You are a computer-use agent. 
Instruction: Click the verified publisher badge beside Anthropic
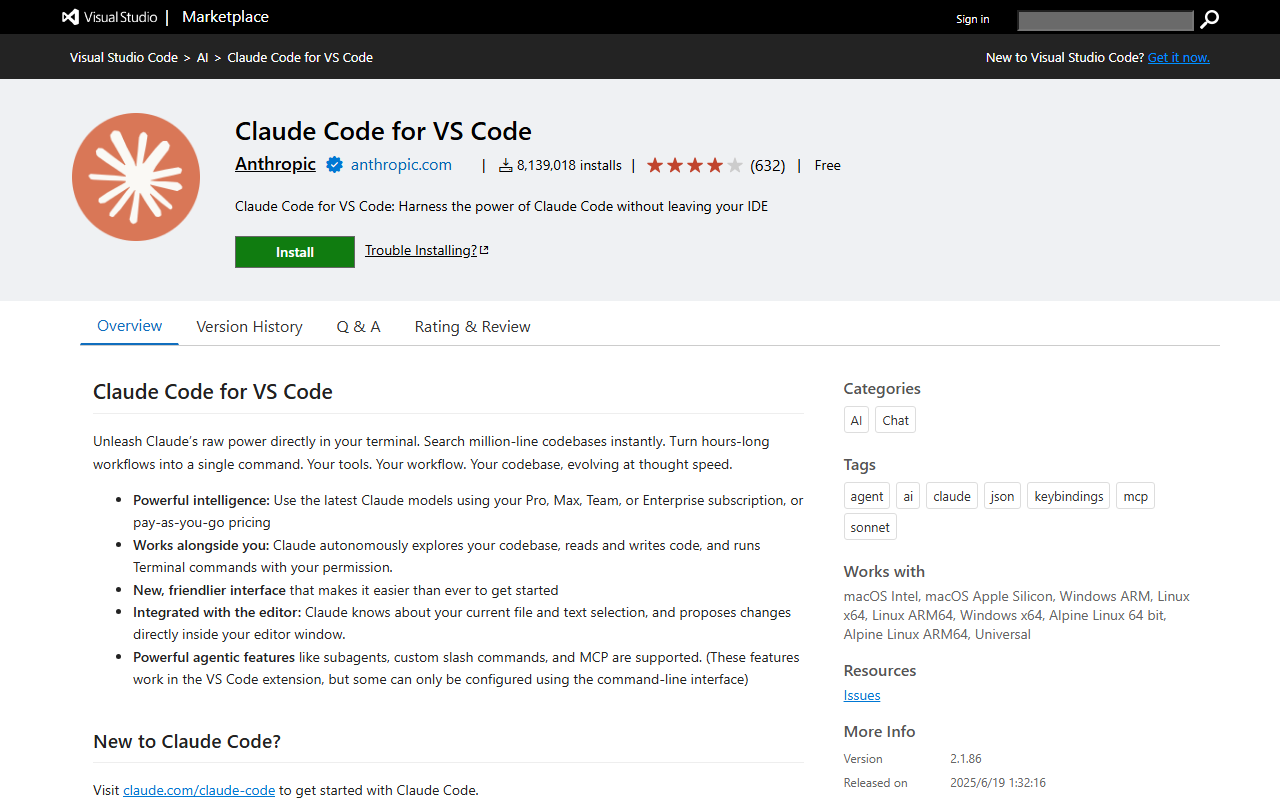(x=334, y=164)
